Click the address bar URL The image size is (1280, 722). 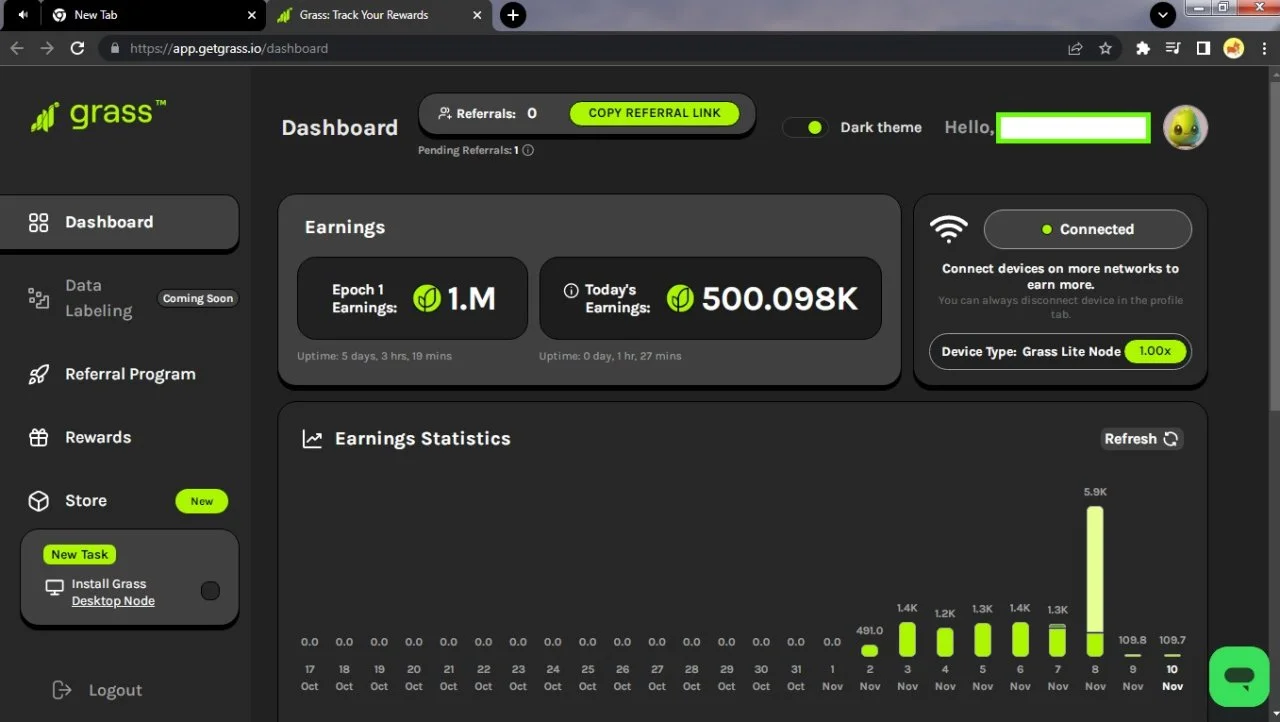(229, 48)
